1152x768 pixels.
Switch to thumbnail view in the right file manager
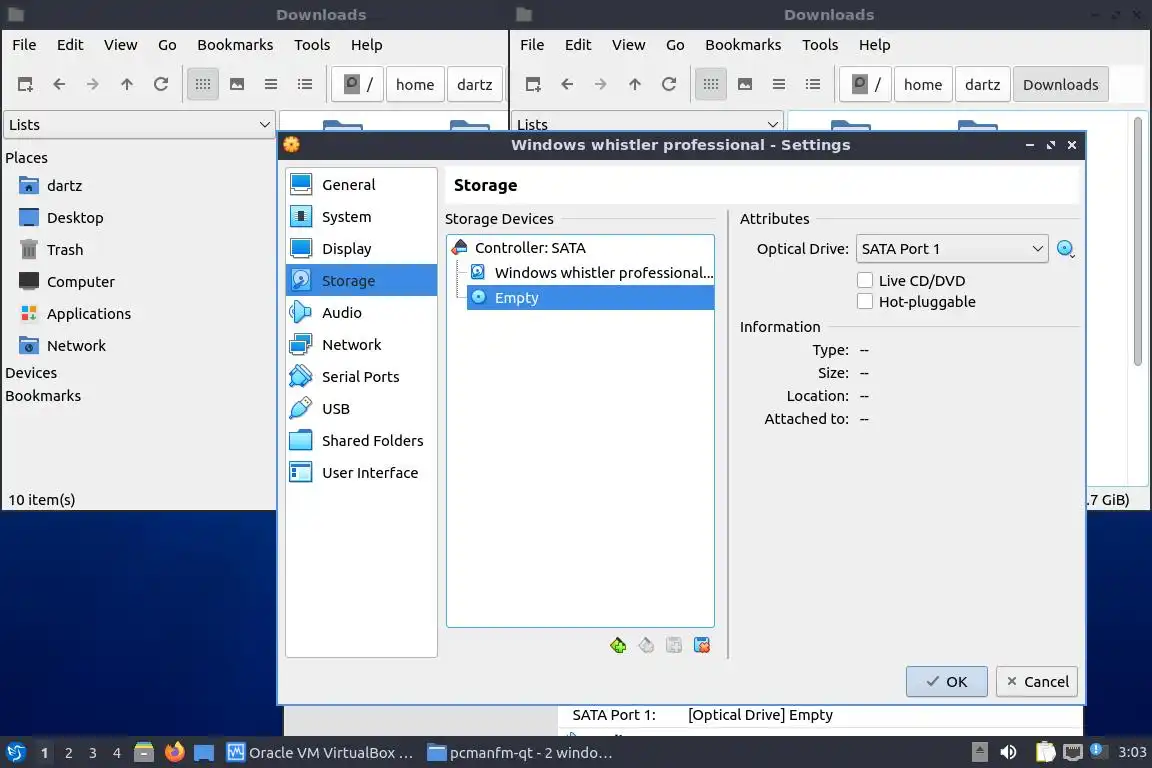tap(745, 84)
